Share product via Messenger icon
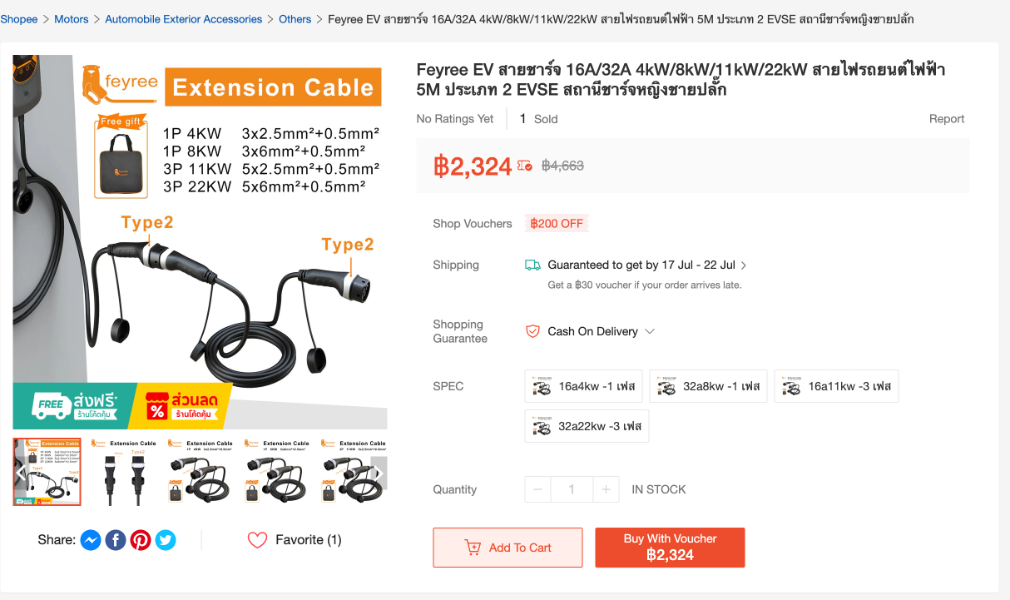This screenshot has width=1010, height=600. (x=91, y=540)
